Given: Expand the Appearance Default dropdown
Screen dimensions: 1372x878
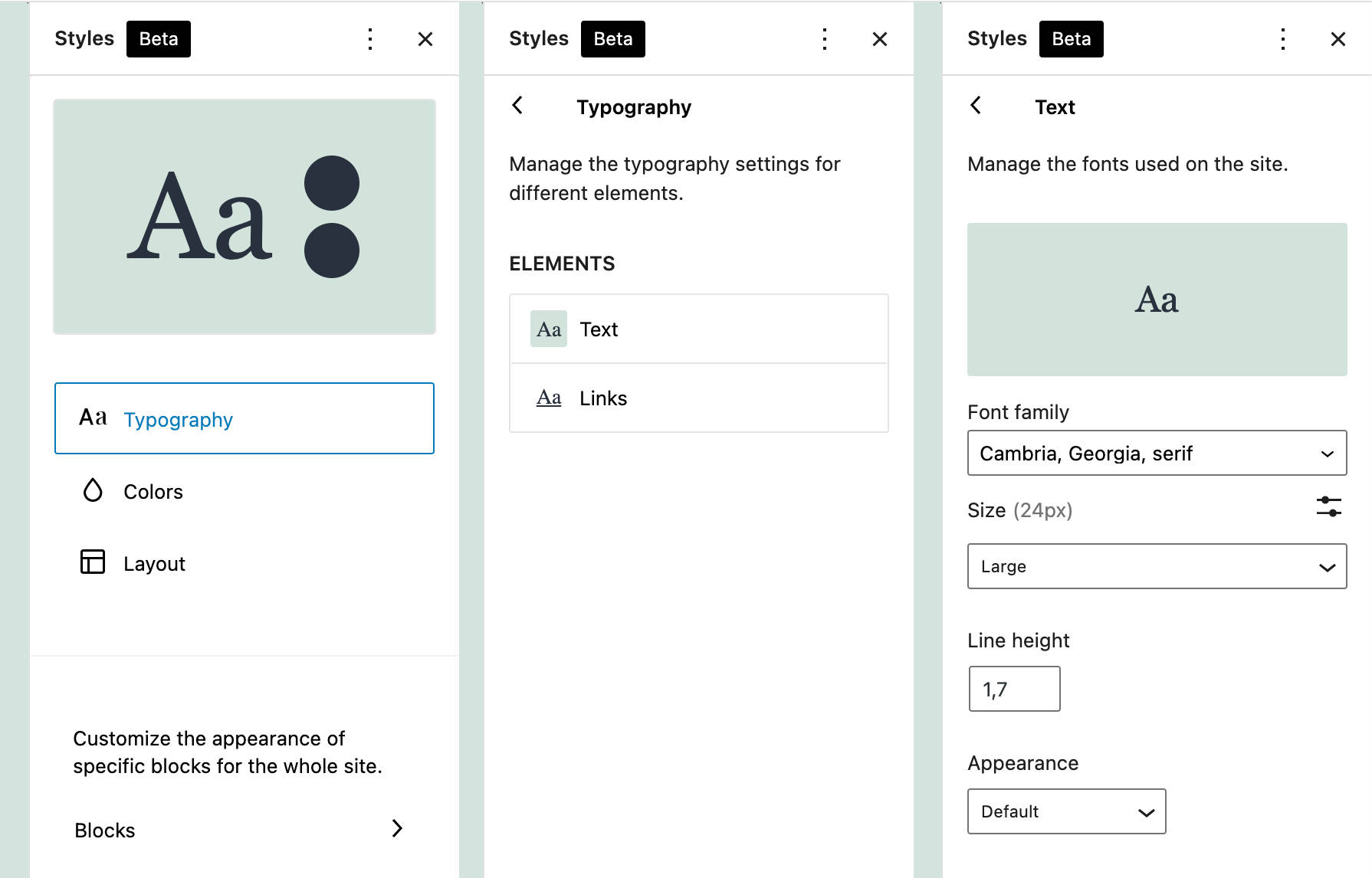Looking at the screenshot, I should click(1066, 812).
